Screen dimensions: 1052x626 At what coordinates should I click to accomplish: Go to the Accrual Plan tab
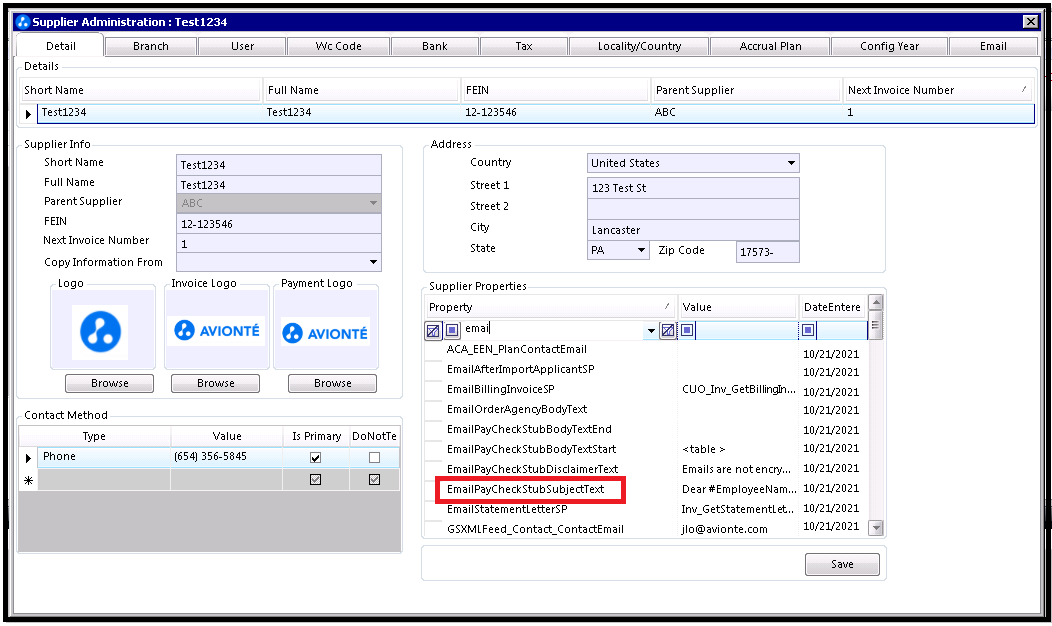pos(770,46)
